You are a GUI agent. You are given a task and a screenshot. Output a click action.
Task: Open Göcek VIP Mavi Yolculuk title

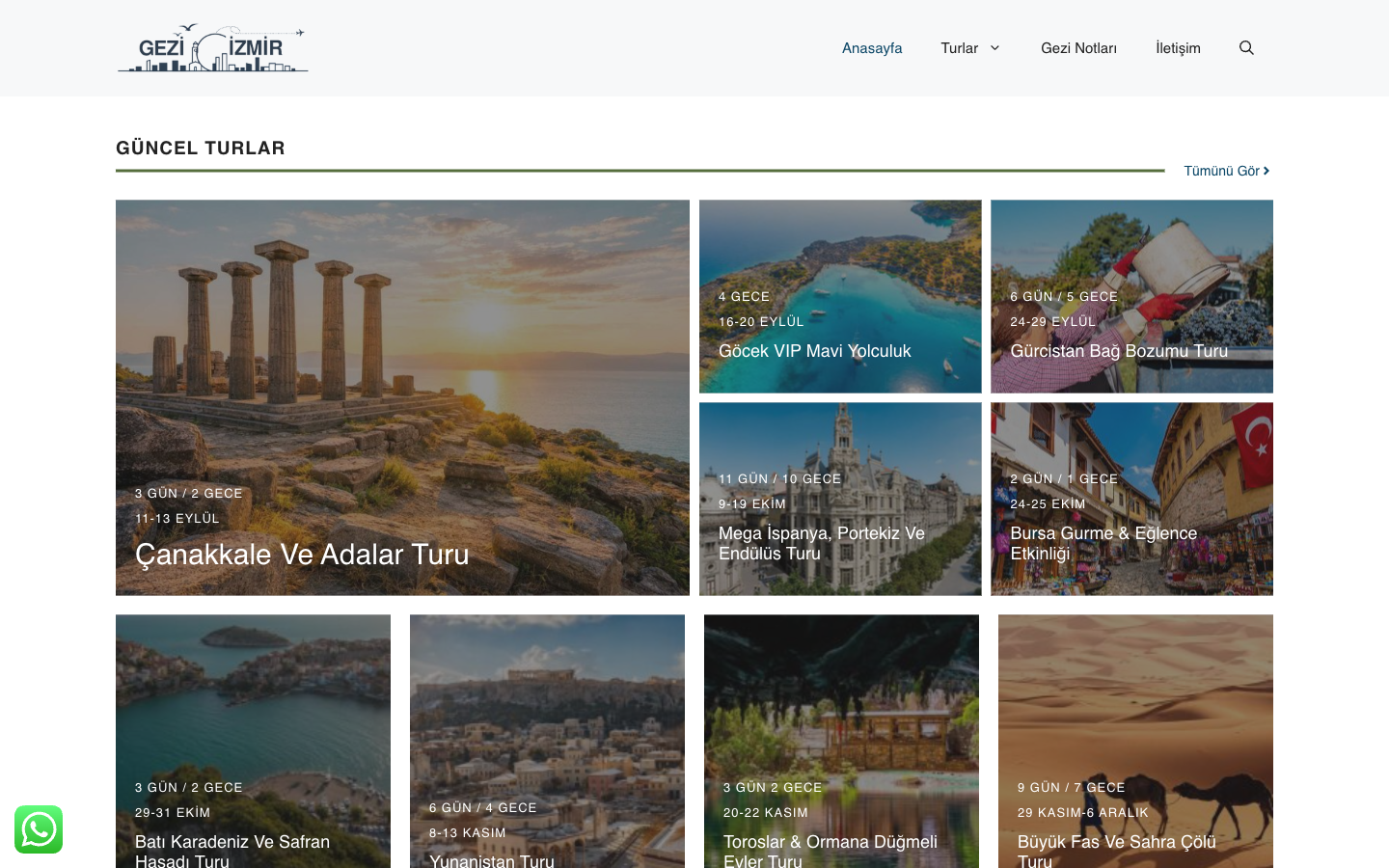(814, 351)
